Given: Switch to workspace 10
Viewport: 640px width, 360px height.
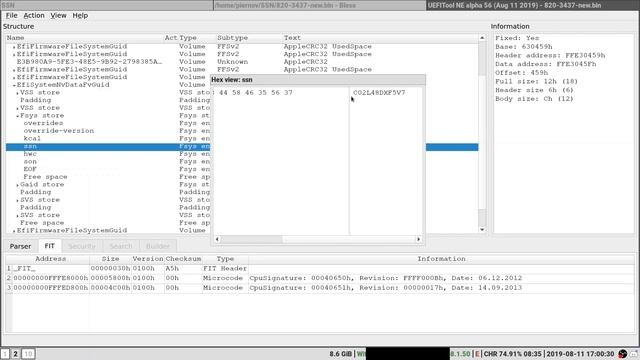Looking at the screenshot, I should [28, 353].
